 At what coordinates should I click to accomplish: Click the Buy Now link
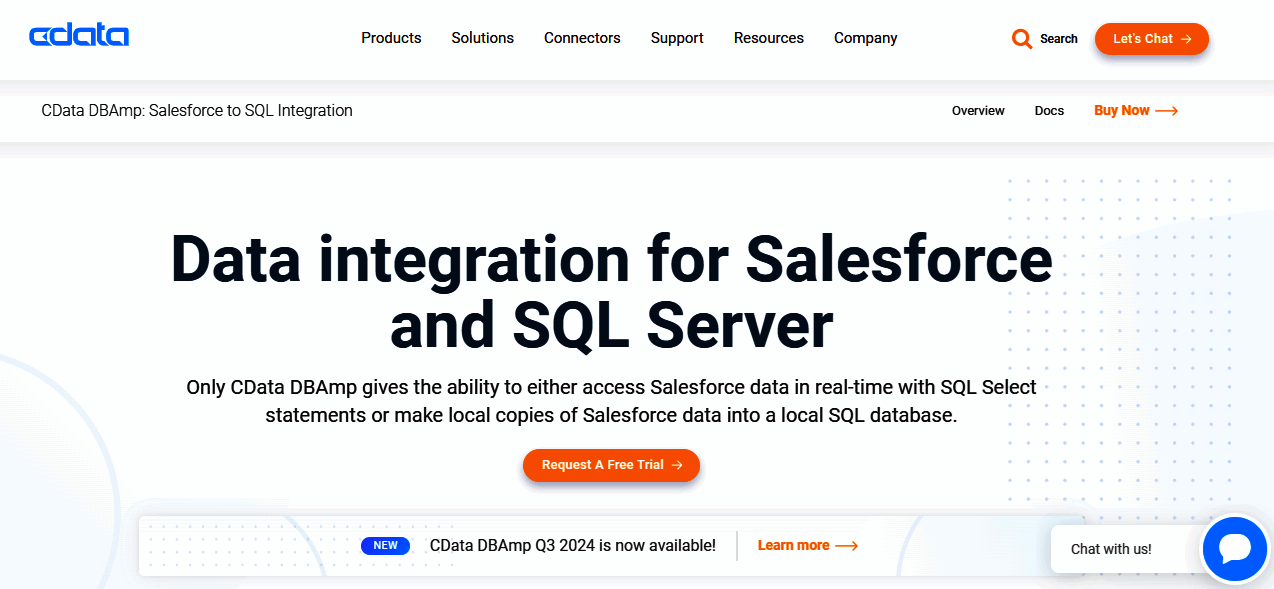click(x=1135, y=111)
